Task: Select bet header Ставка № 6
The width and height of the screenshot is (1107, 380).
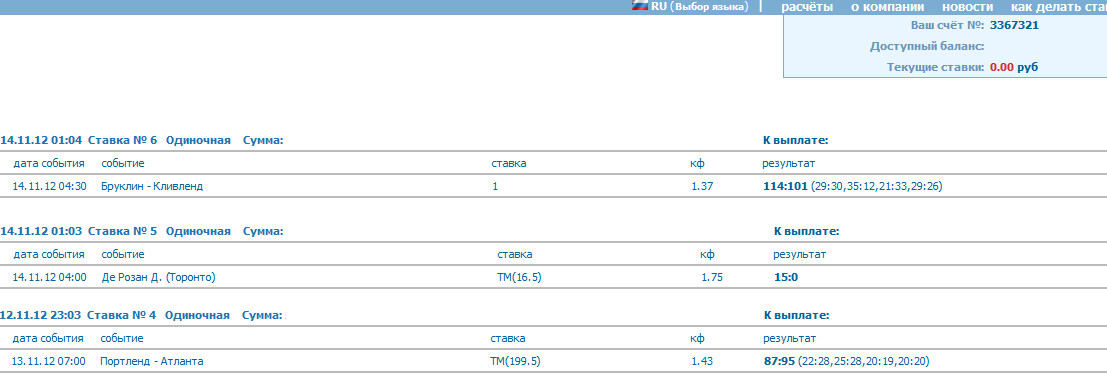Action: click(123, 140)
